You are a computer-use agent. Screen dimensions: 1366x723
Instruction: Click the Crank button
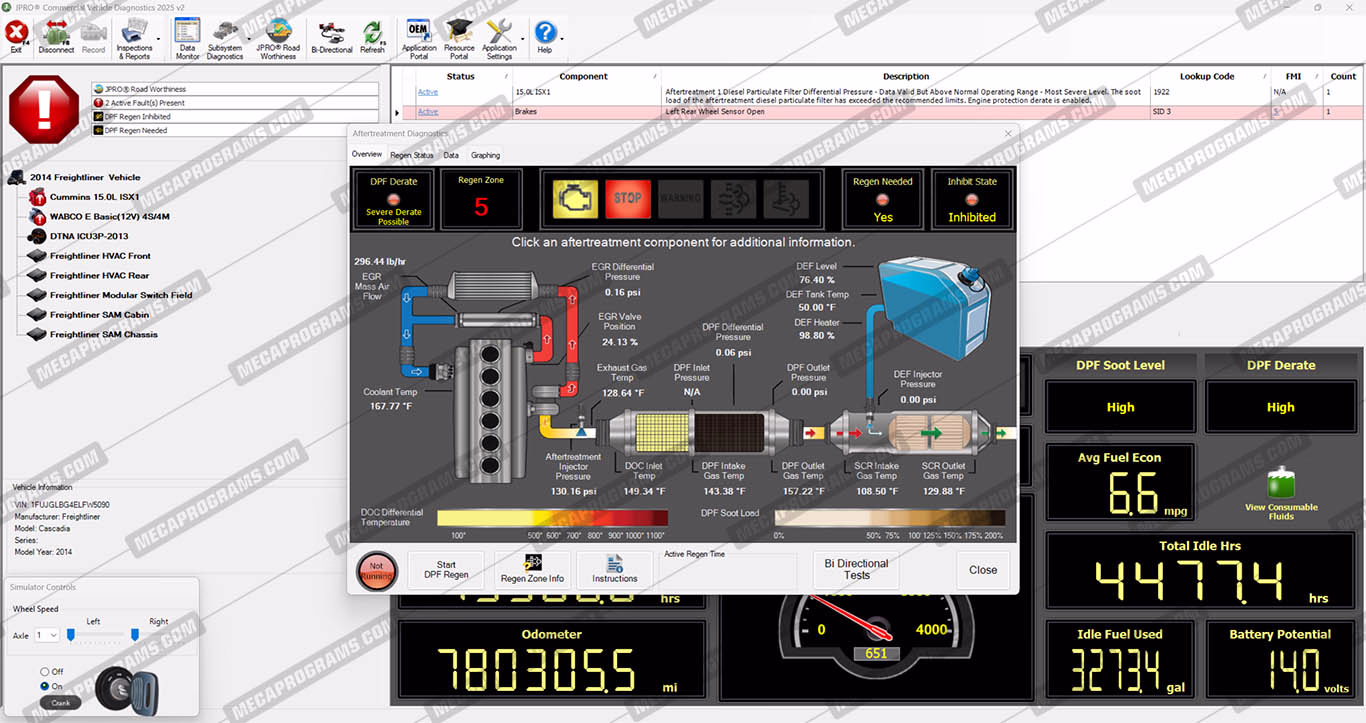[60, 703]
